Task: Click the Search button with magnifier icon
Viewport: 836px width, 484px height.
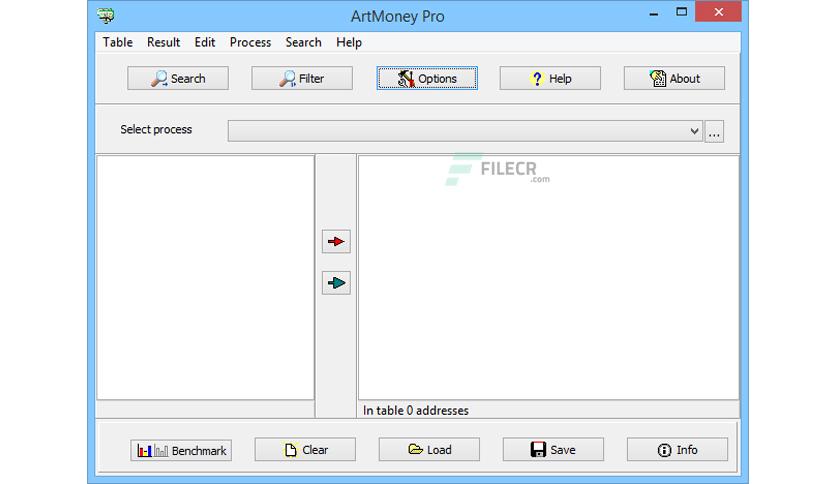Action: [x=178, y=78]
